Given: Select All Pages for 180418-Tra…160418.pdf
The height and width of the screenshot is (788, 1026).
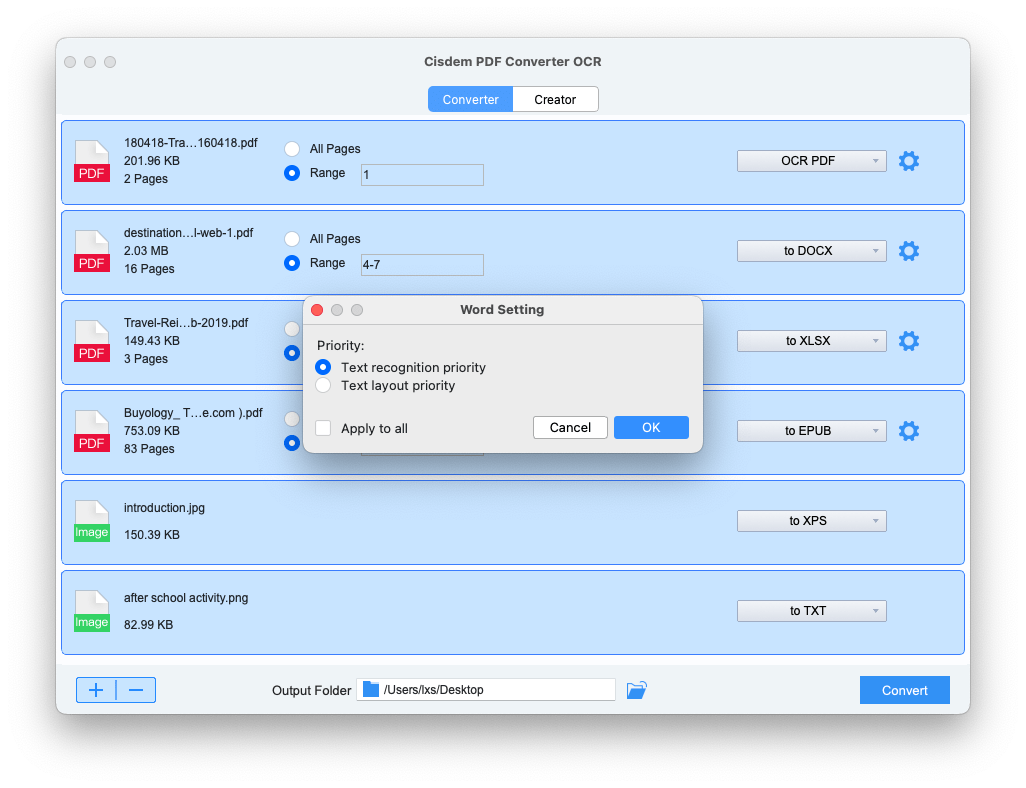Looking at the screenshot, I should 292,149.
